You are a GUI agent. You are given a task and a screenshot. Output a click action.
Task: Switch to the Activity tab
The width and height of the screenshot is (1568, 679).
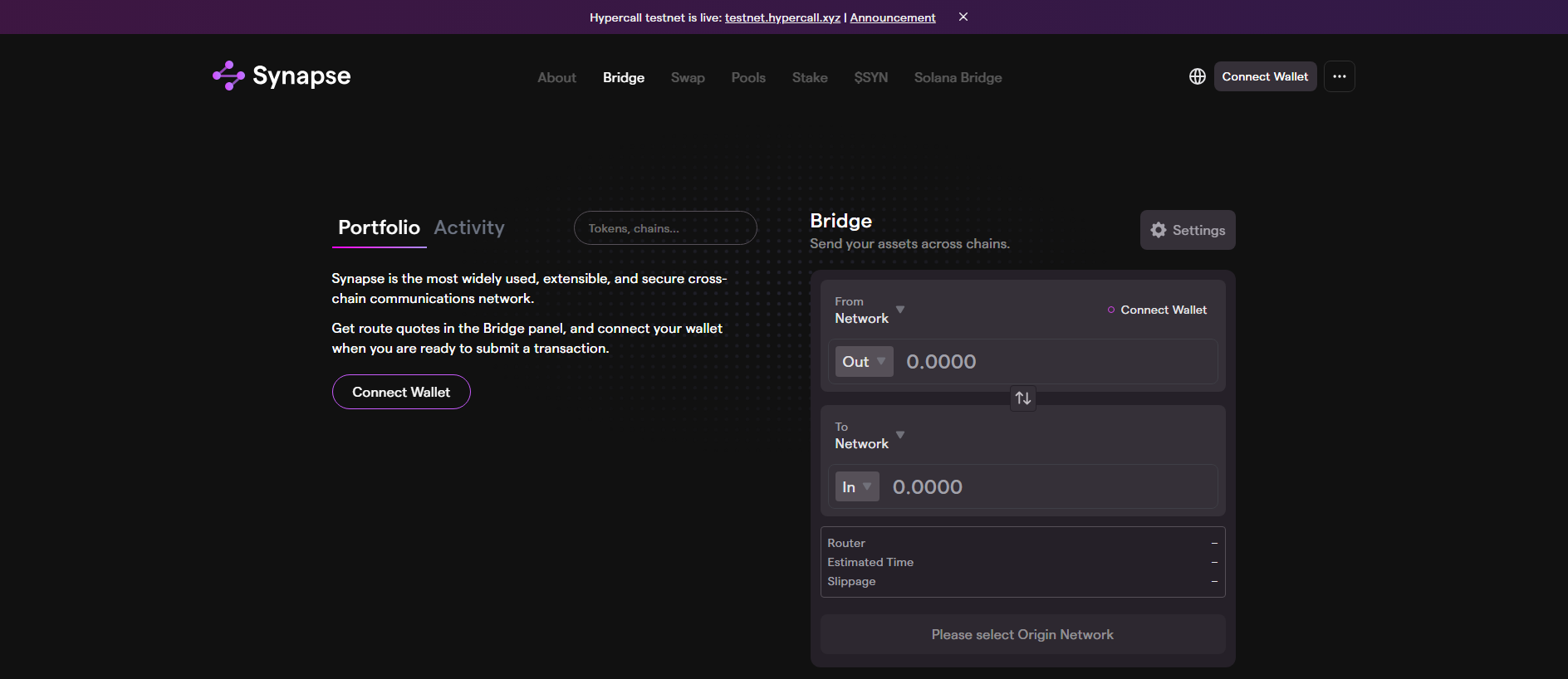[x=469, y=227]
